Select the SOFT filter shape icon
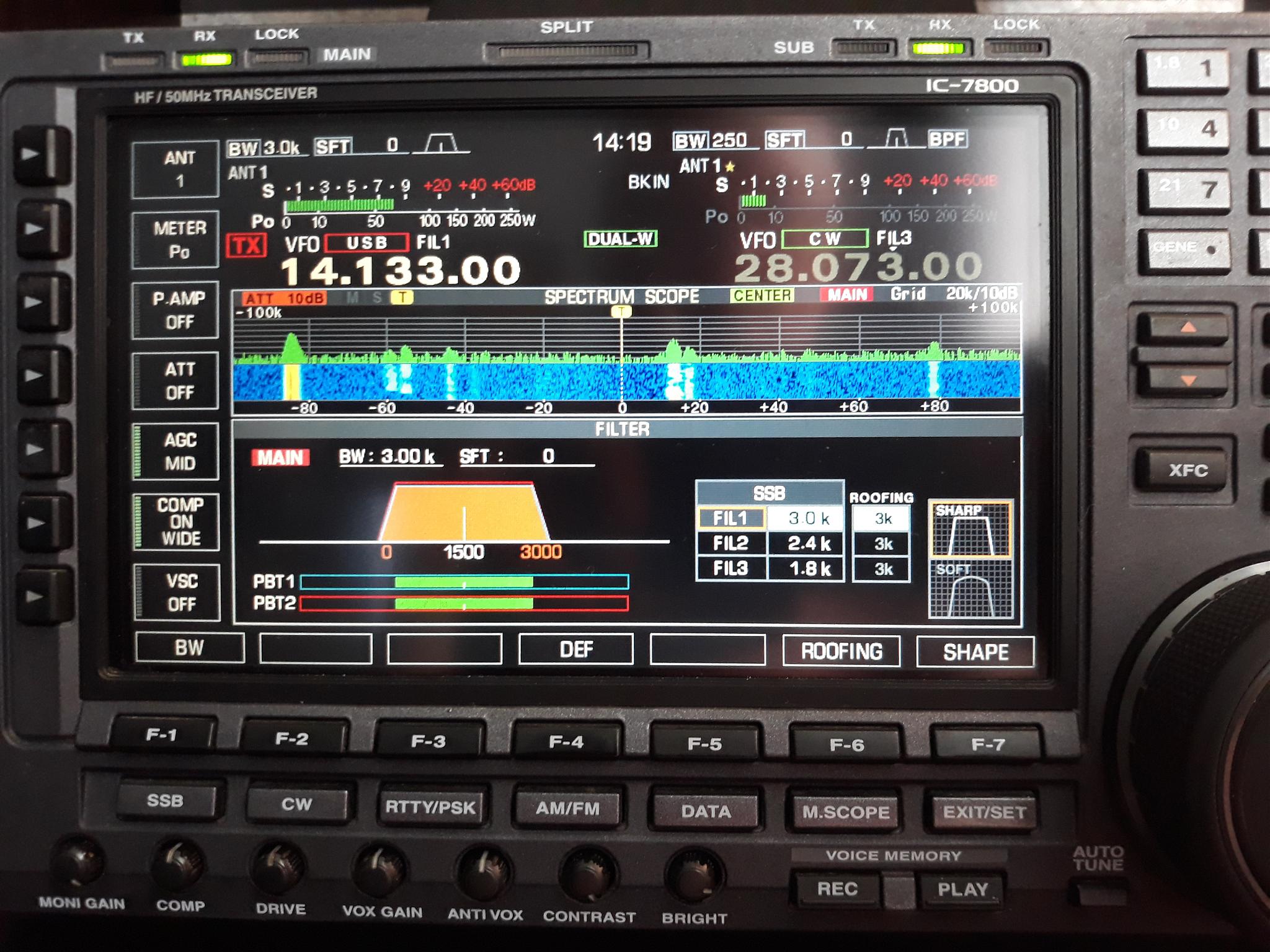This screenshot has width=1270, height=952. pos(970,589)
